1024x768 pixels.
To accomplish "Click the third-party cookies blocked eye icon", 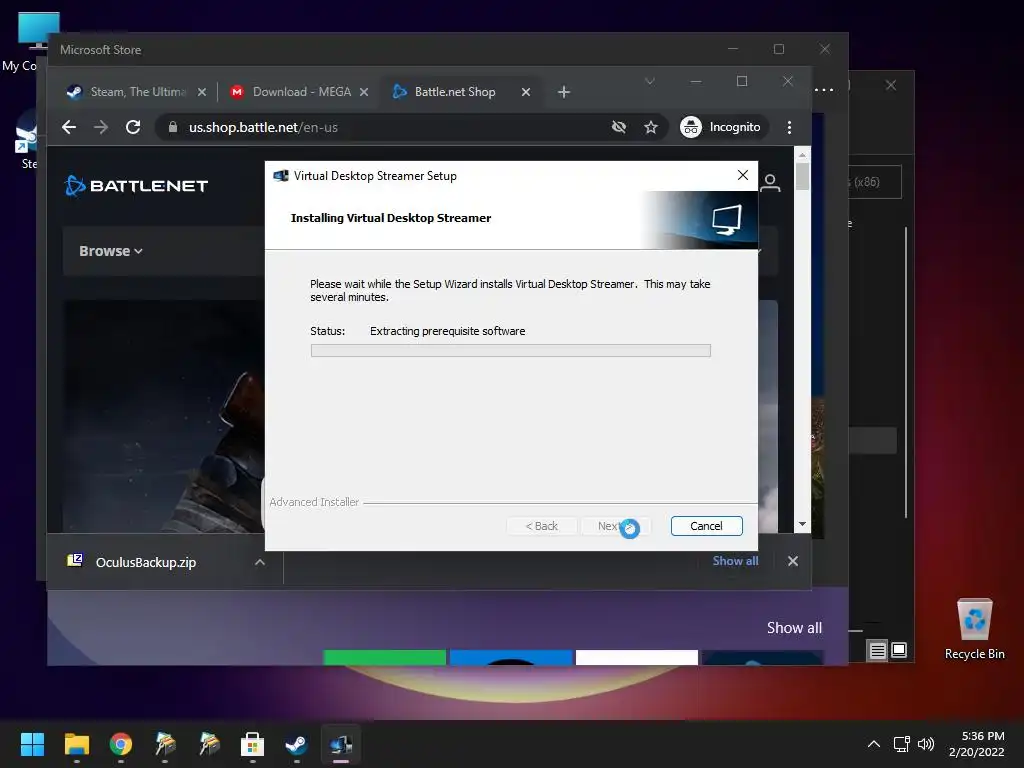I will 618,127.
